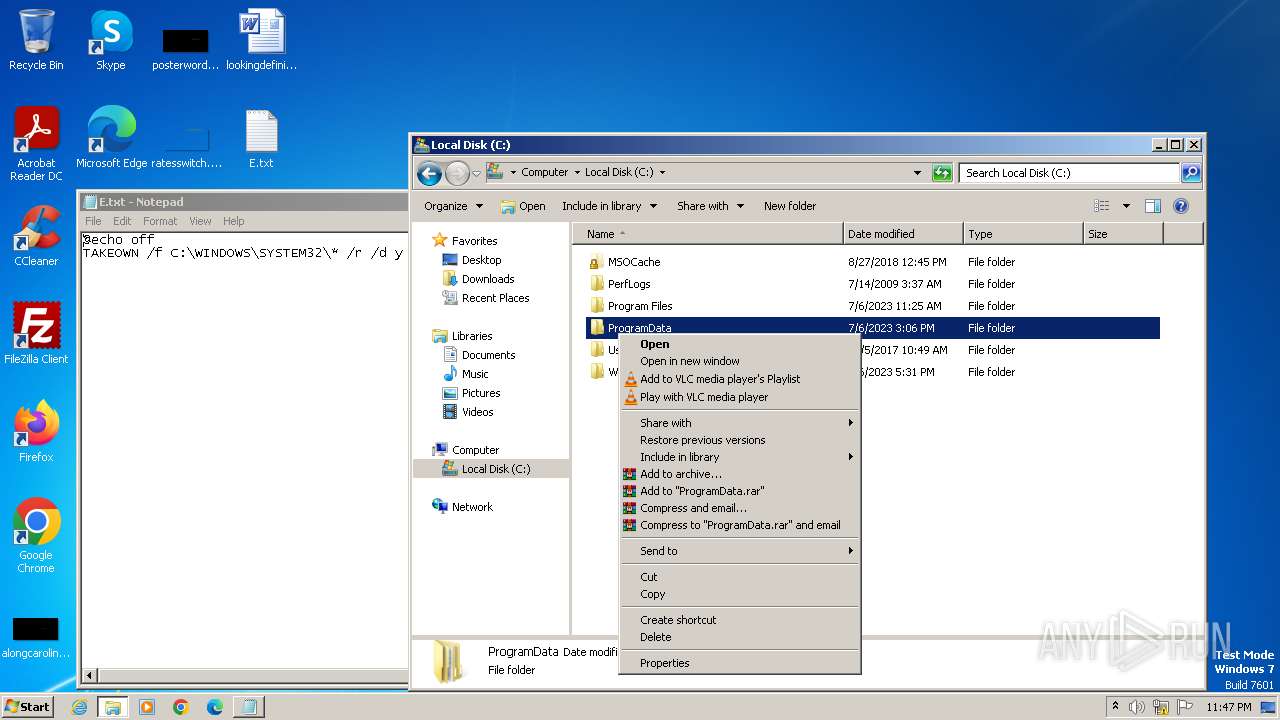
Task: Select Add to VLC media player's Playlist
Action: (740, 379)
